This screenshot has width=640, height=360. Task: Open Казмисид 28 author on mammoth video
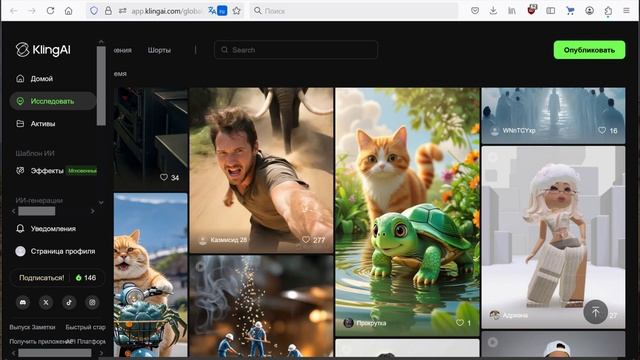[223, 240]
